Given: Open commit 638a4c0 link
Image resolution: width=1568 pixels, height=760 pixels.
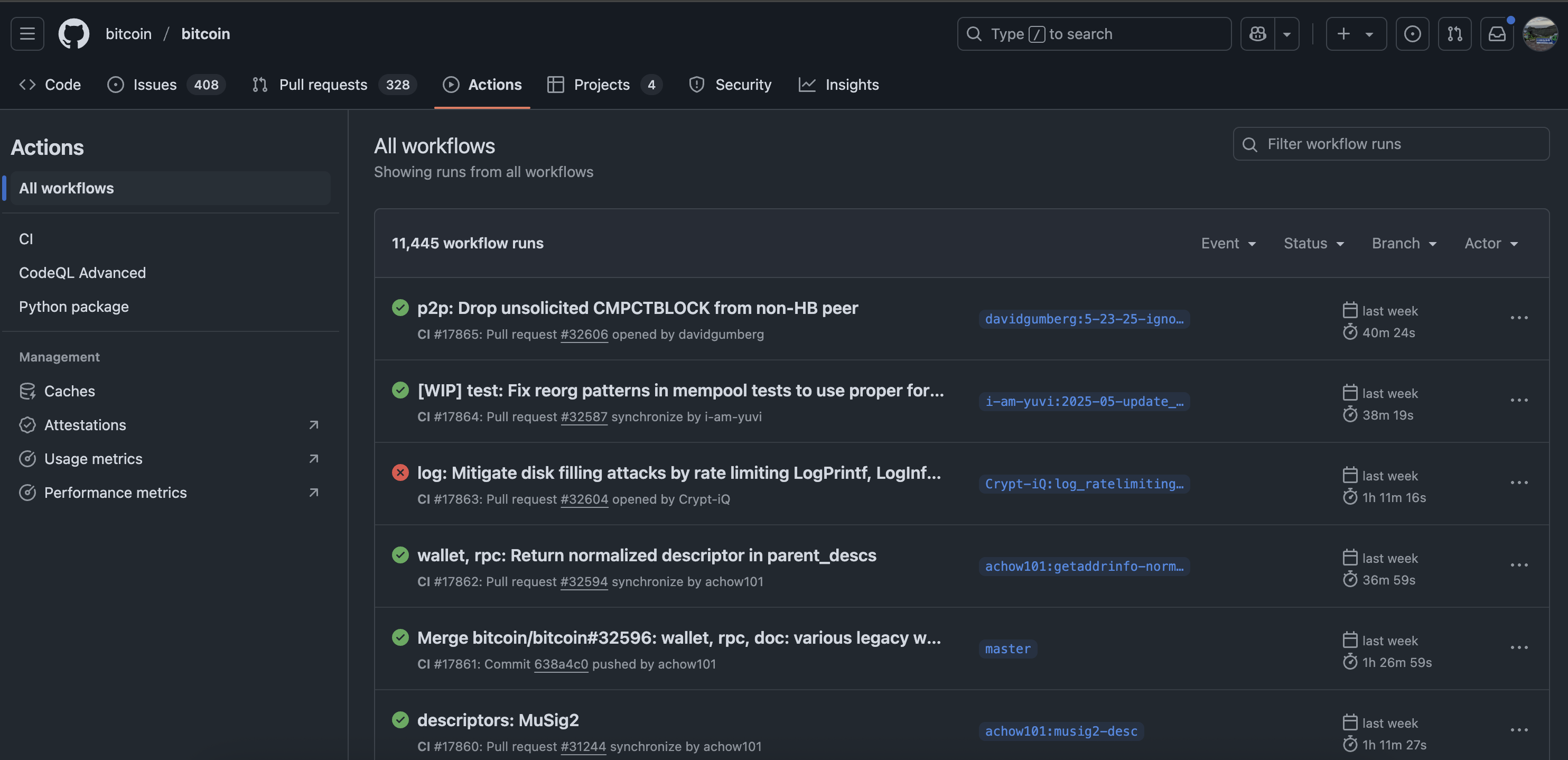Looking at the screenshot, I should click(x=561, y=664).
